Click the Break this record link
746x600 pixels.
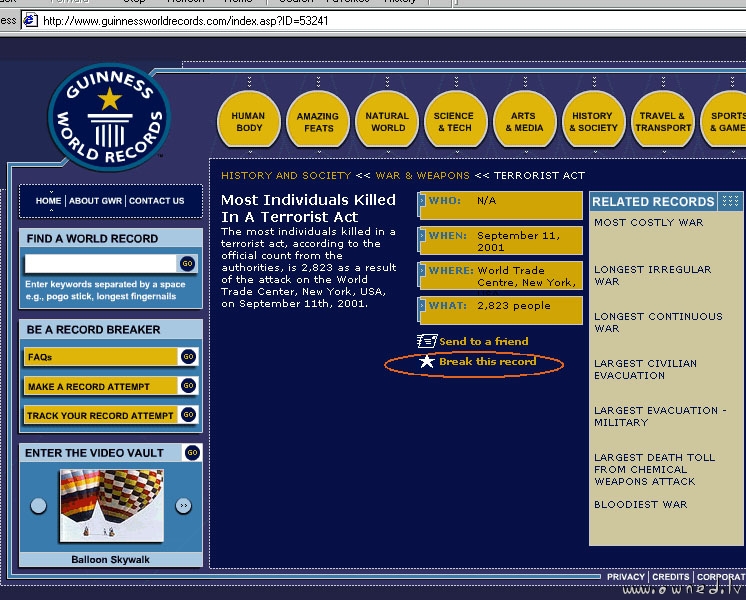pos(487,362)
